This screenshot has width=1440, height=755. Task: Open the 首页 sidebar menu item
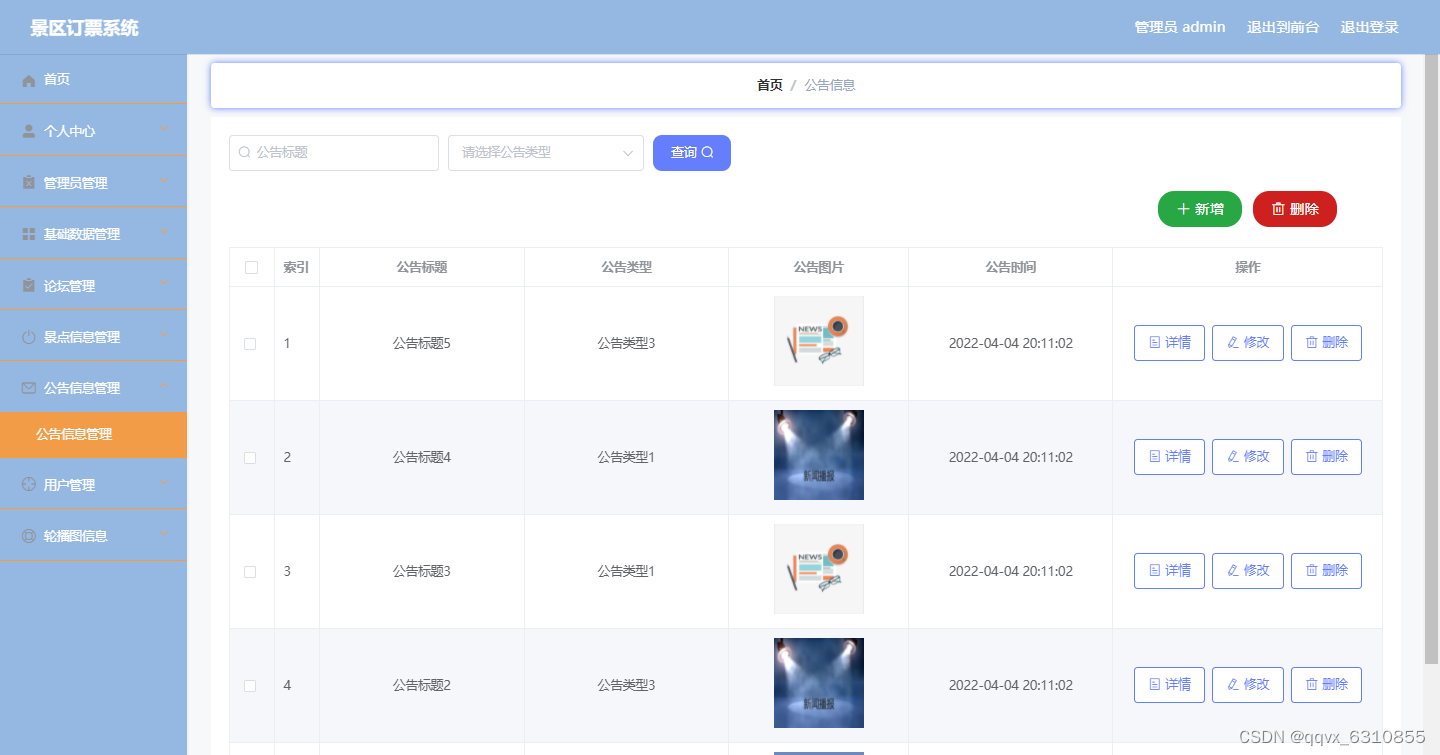[x=93, y=80]
